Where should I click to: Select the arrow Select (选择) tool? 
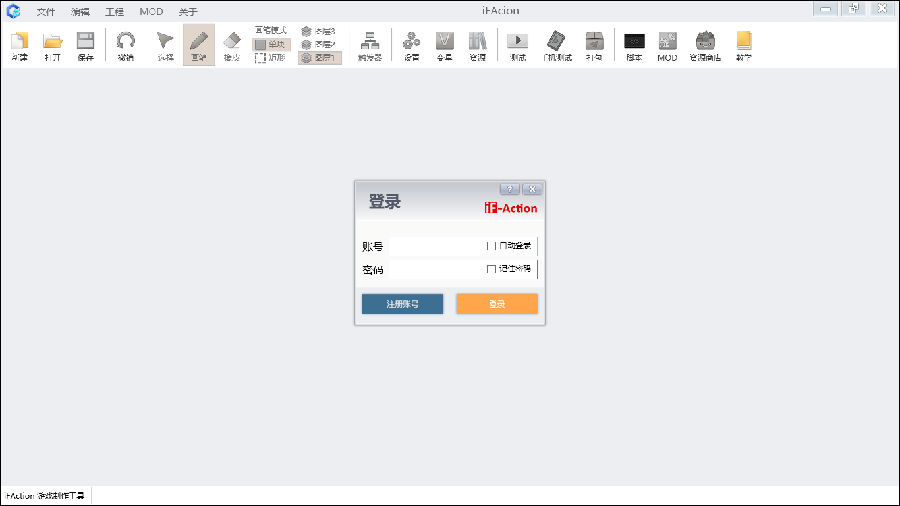[165, 45]
